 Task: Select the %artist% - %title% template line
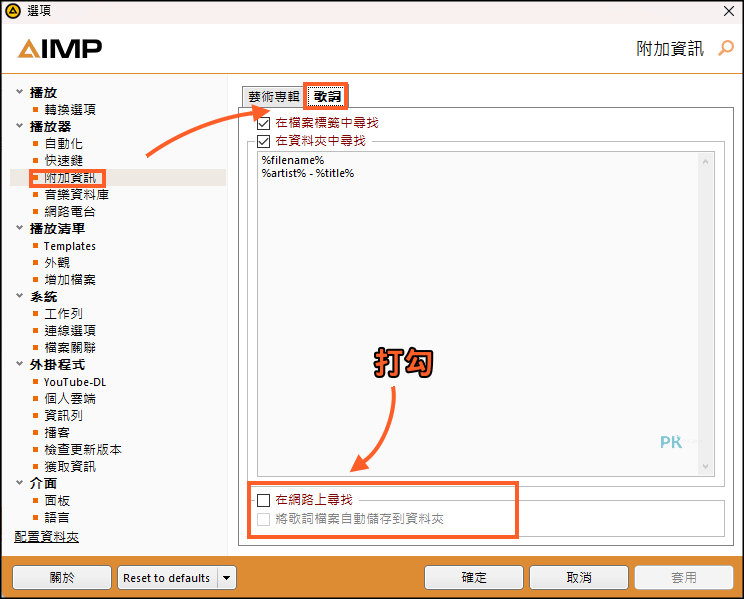[308, 174]
